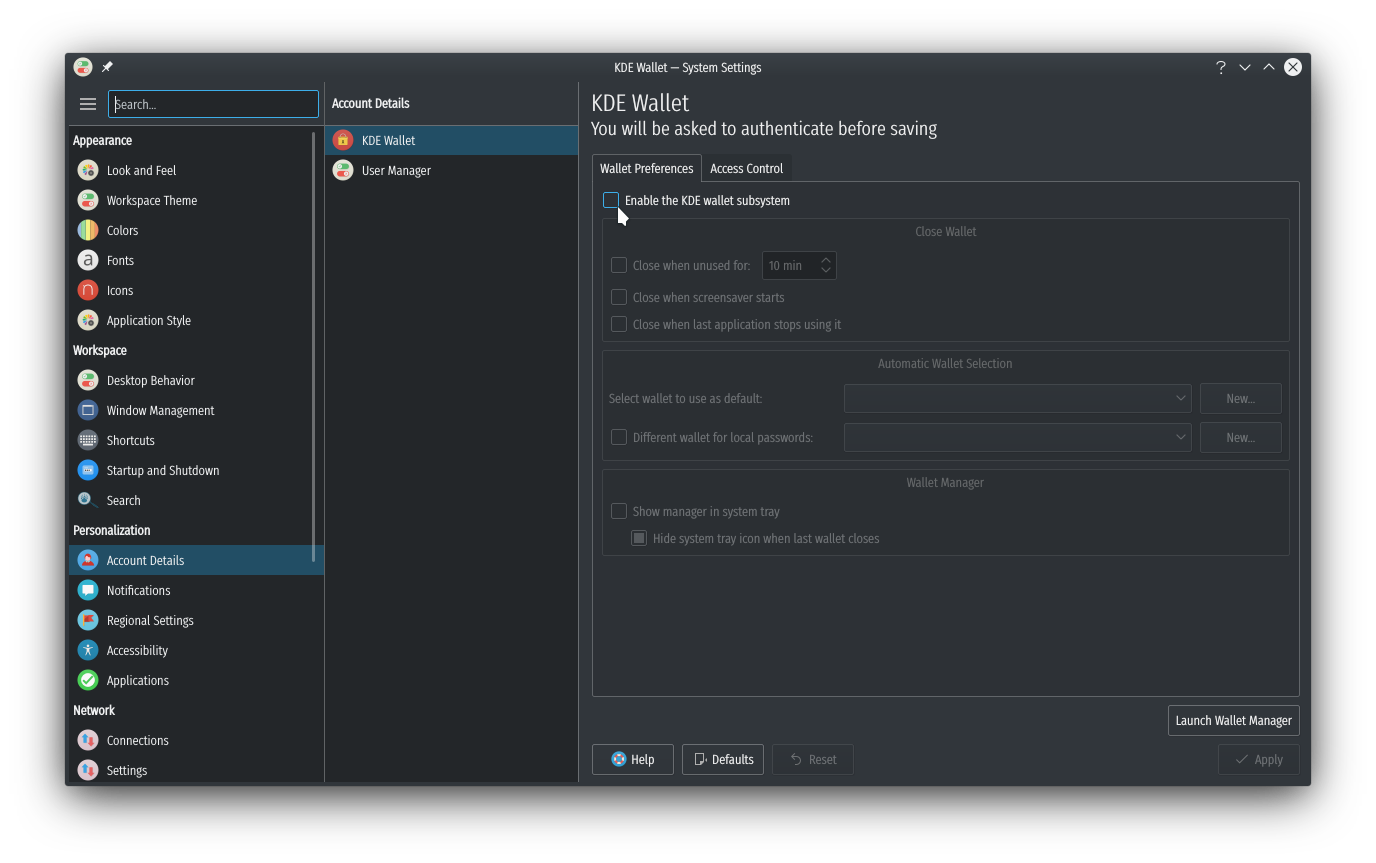Click the Shortcuts keyboard icon
Screen dimensions: 1376x863
[88, 440]
